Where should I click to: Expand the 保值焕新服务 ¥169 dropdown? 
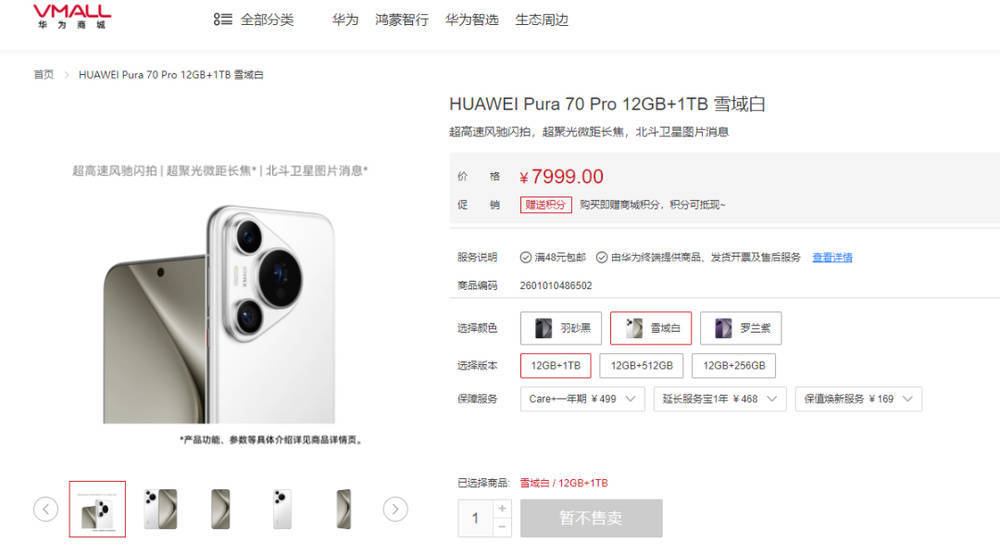(x=858, y=399)
